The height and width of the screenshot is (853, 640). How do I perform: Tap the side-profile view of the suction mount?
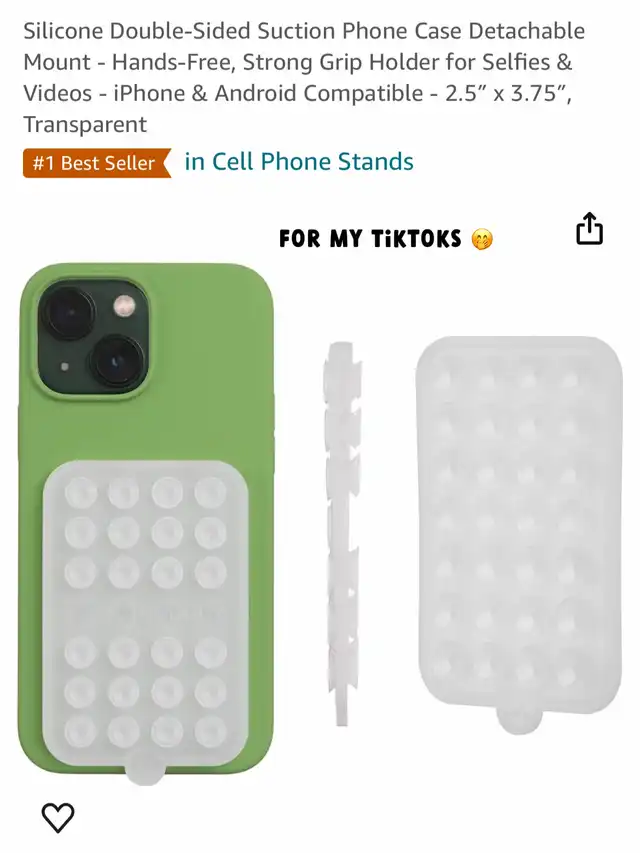pyautogui.click(x=343, y=533)
